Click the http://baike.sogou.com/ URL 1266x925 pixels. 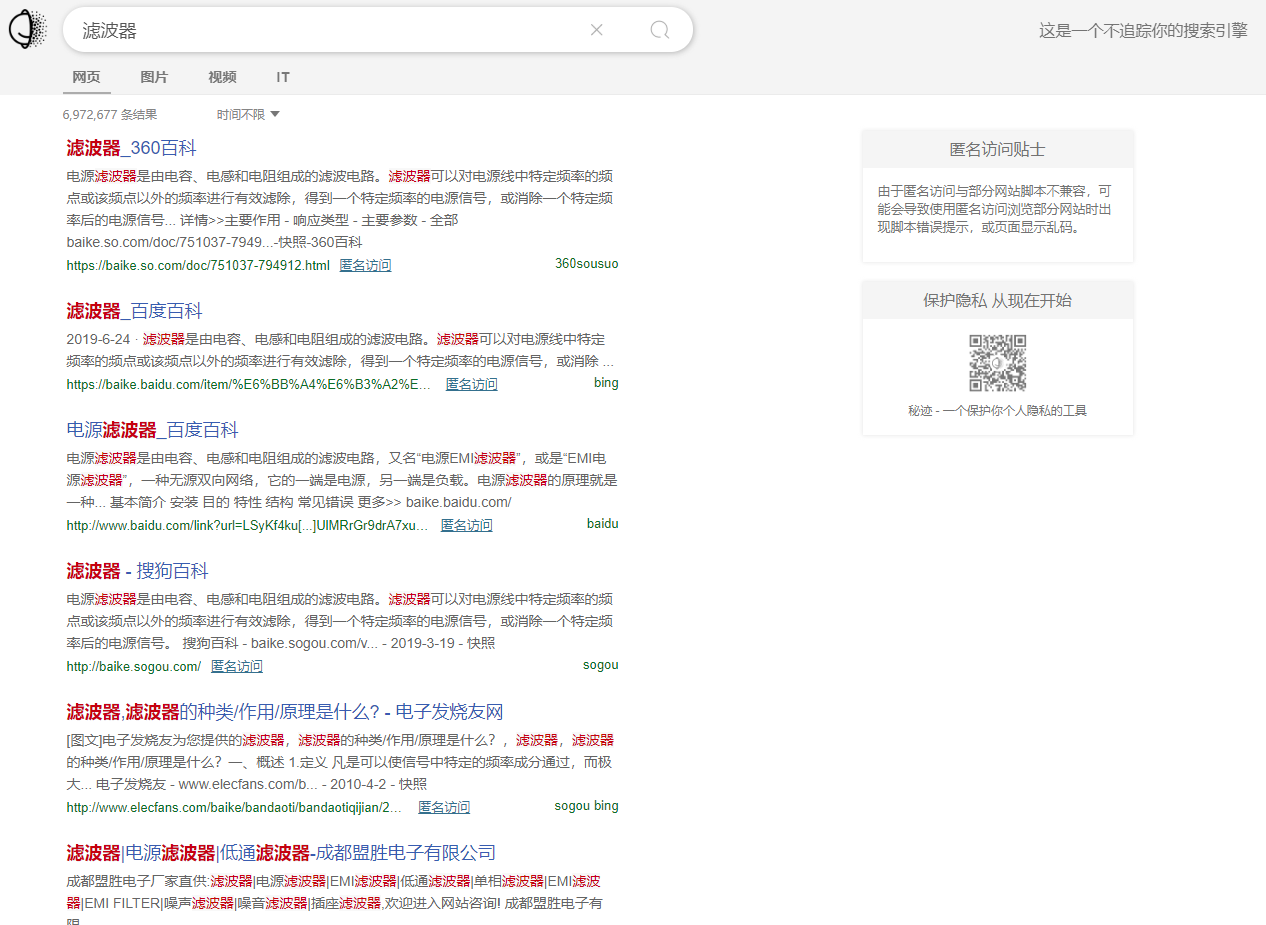(x=133, y=667)
